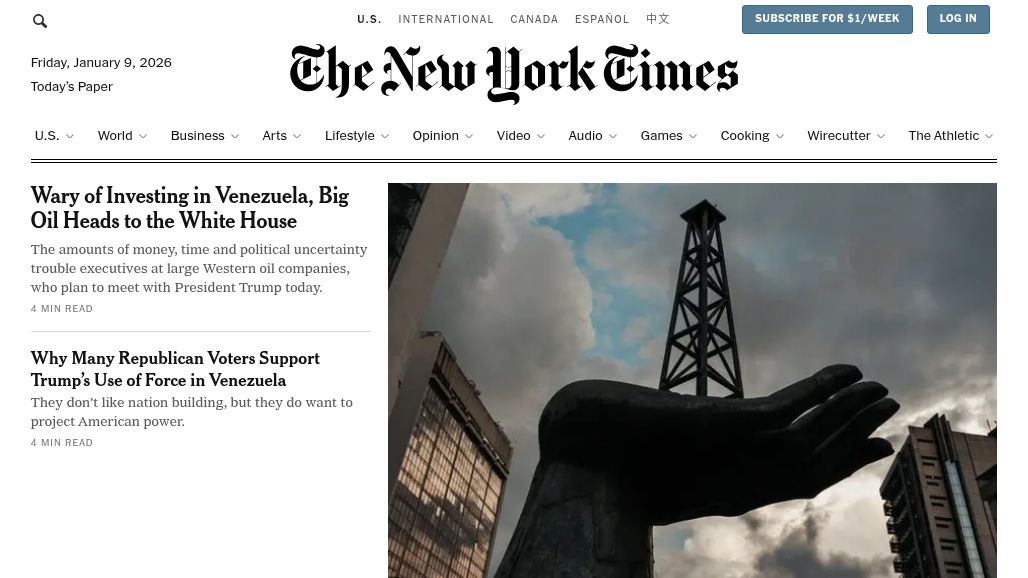Select the Chinese 中文 edition link
The height and width of the screenshot is (578, 1028).
(658, 19)
